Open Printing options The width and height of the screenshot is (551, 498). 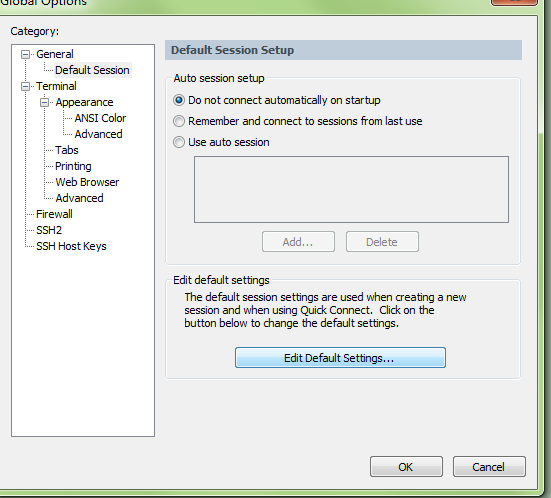[x=73, y=166]
